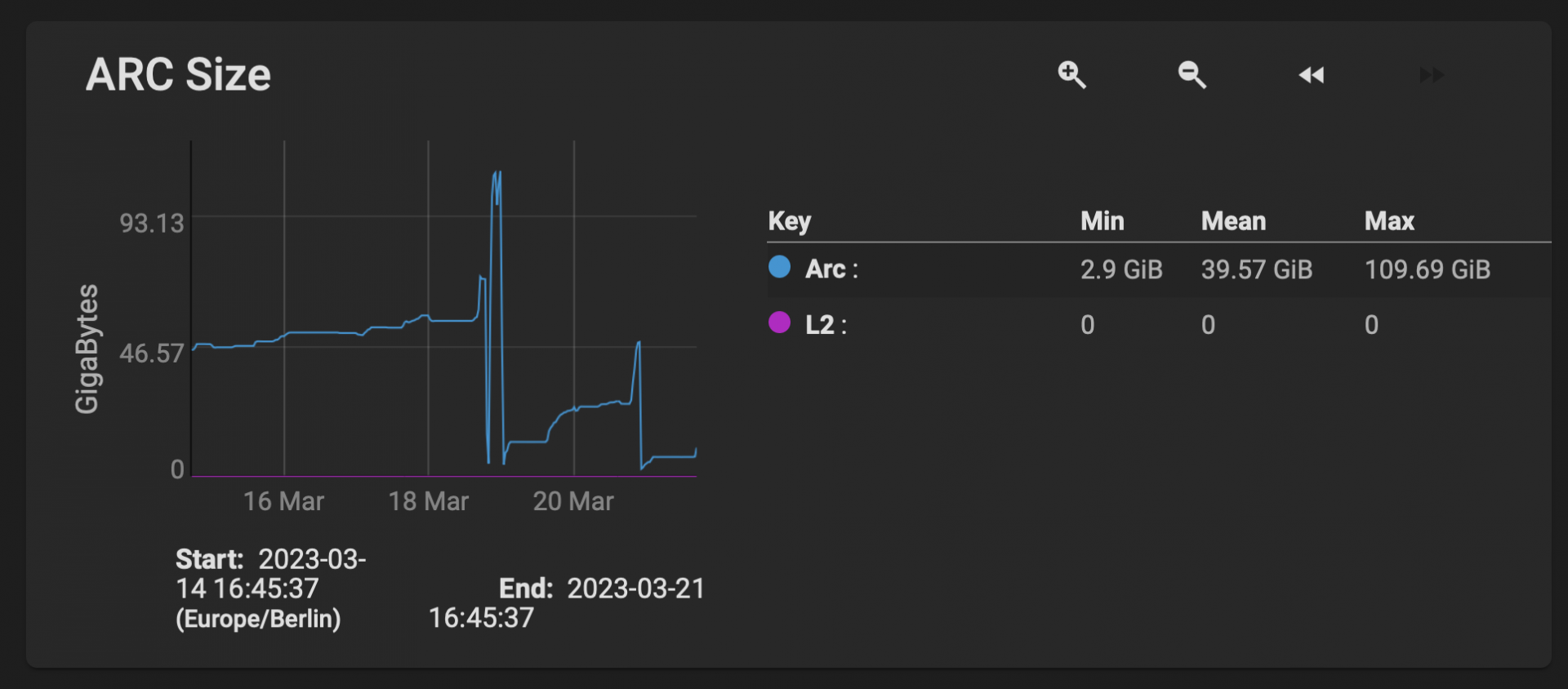Viewport: 1568px width, 689px height.
Task: Click the Key column header
Action: click(x=789, y=221)
